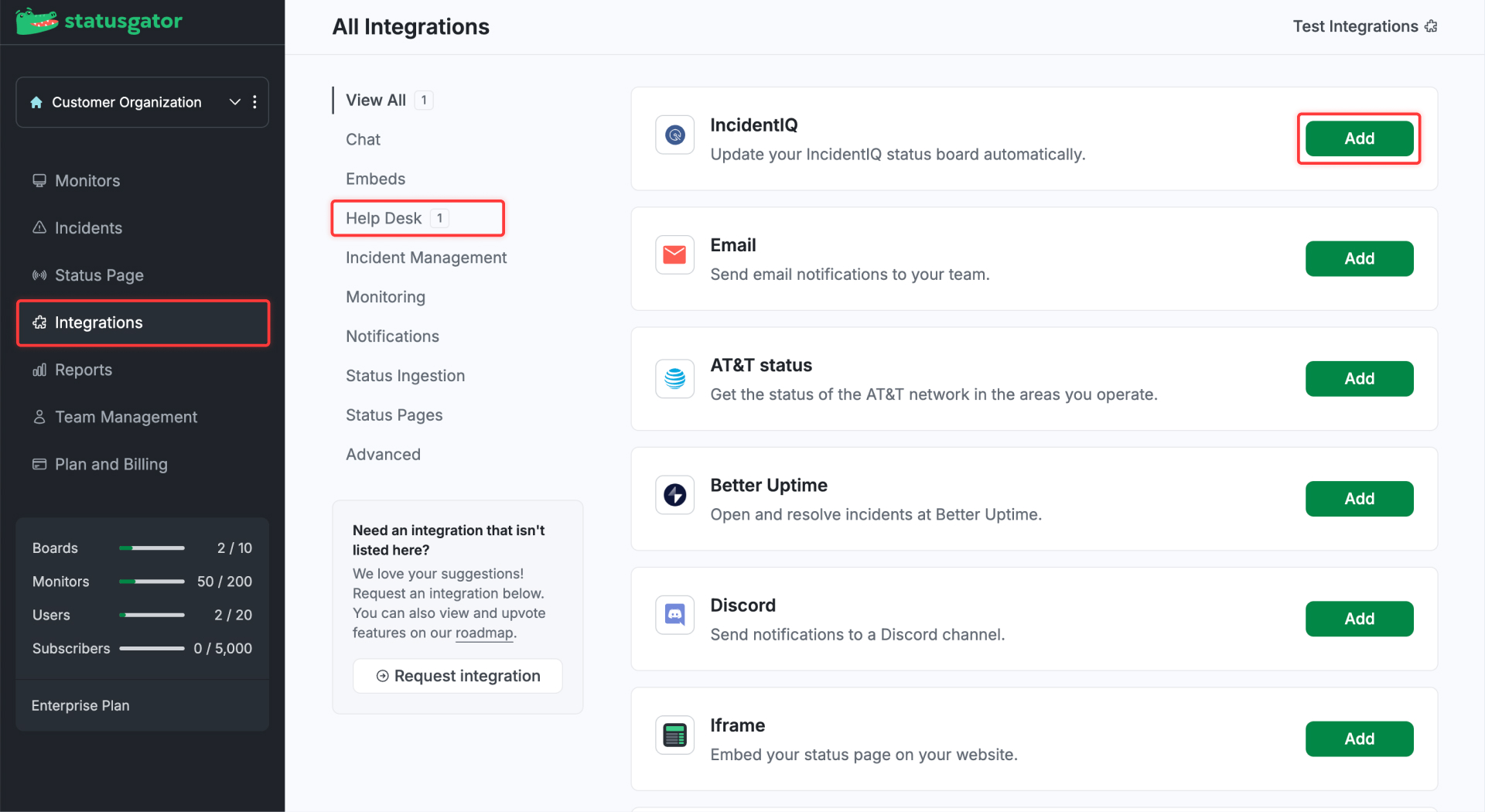Image resolution: width=1485 pixels, height=812 pixels.
Task: Click the Incidents warning triangle icon
Action: (x=39, y=227)
